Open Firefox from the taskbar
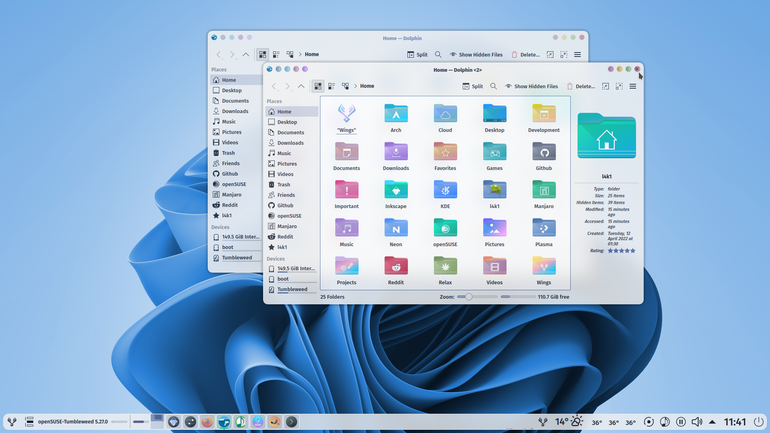This screenshot has width=770, height=433. click(207, 422)
